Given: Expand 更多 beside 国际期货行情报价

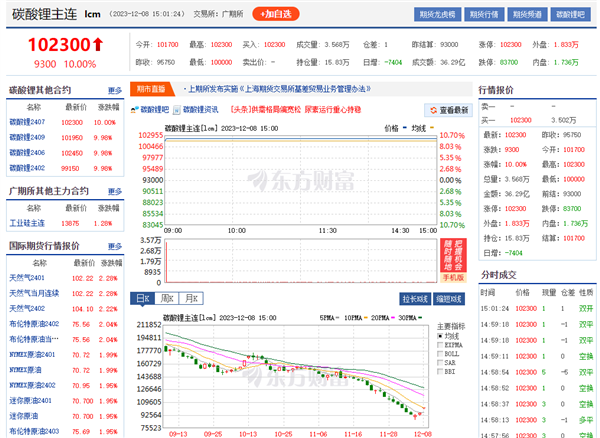Looking at the screenshot, I should click(x=115, y=245).
